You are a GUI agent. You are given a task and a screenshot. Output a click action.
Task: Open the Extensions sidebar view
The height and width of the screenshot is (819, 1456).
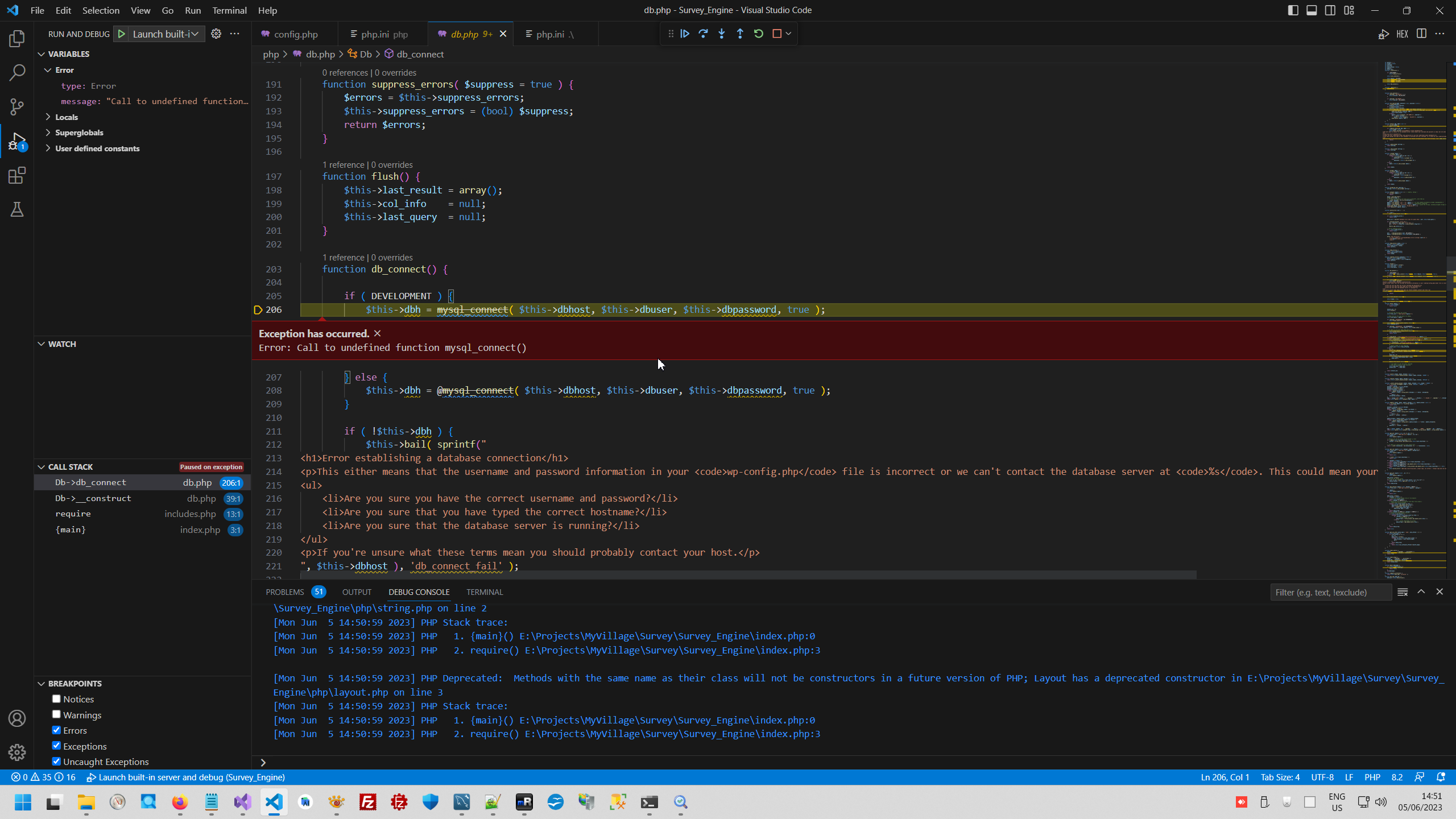17,176
